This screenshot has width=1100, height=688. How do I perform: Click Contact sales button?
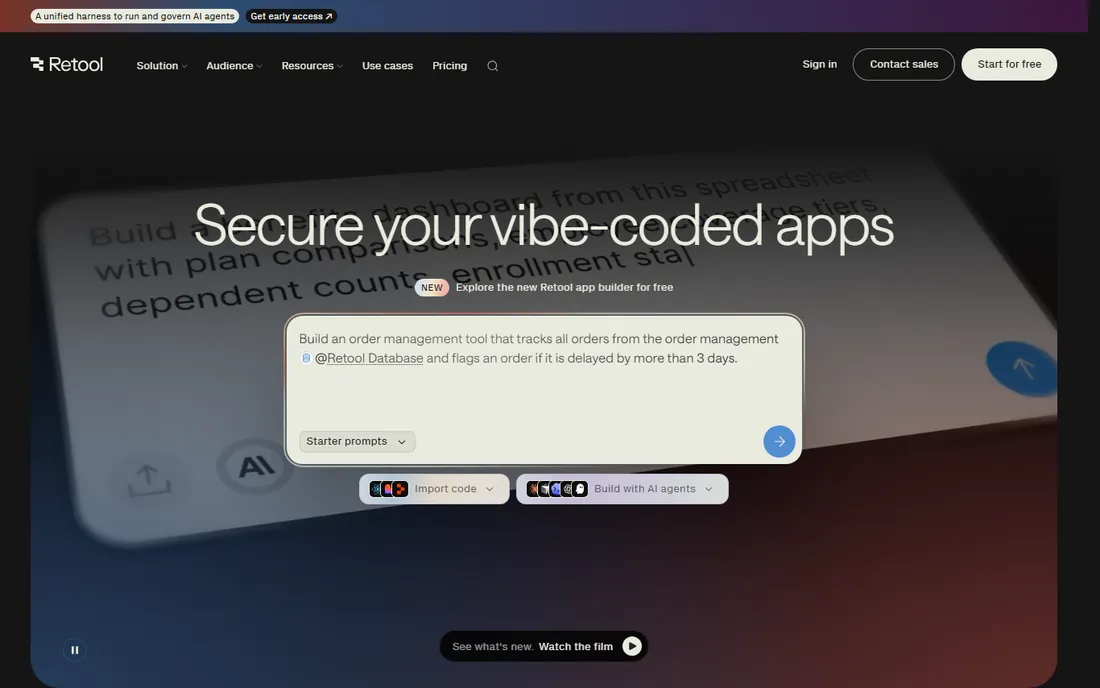904,64
